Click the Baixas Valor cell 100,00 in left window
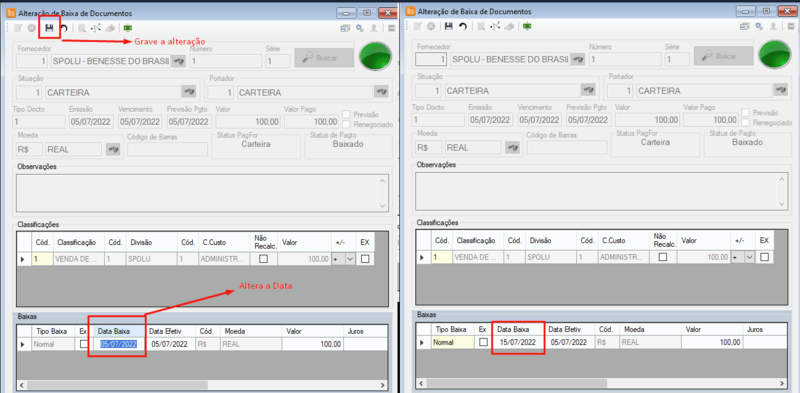Viewport: 800px width, 393px height. [312, 344]
